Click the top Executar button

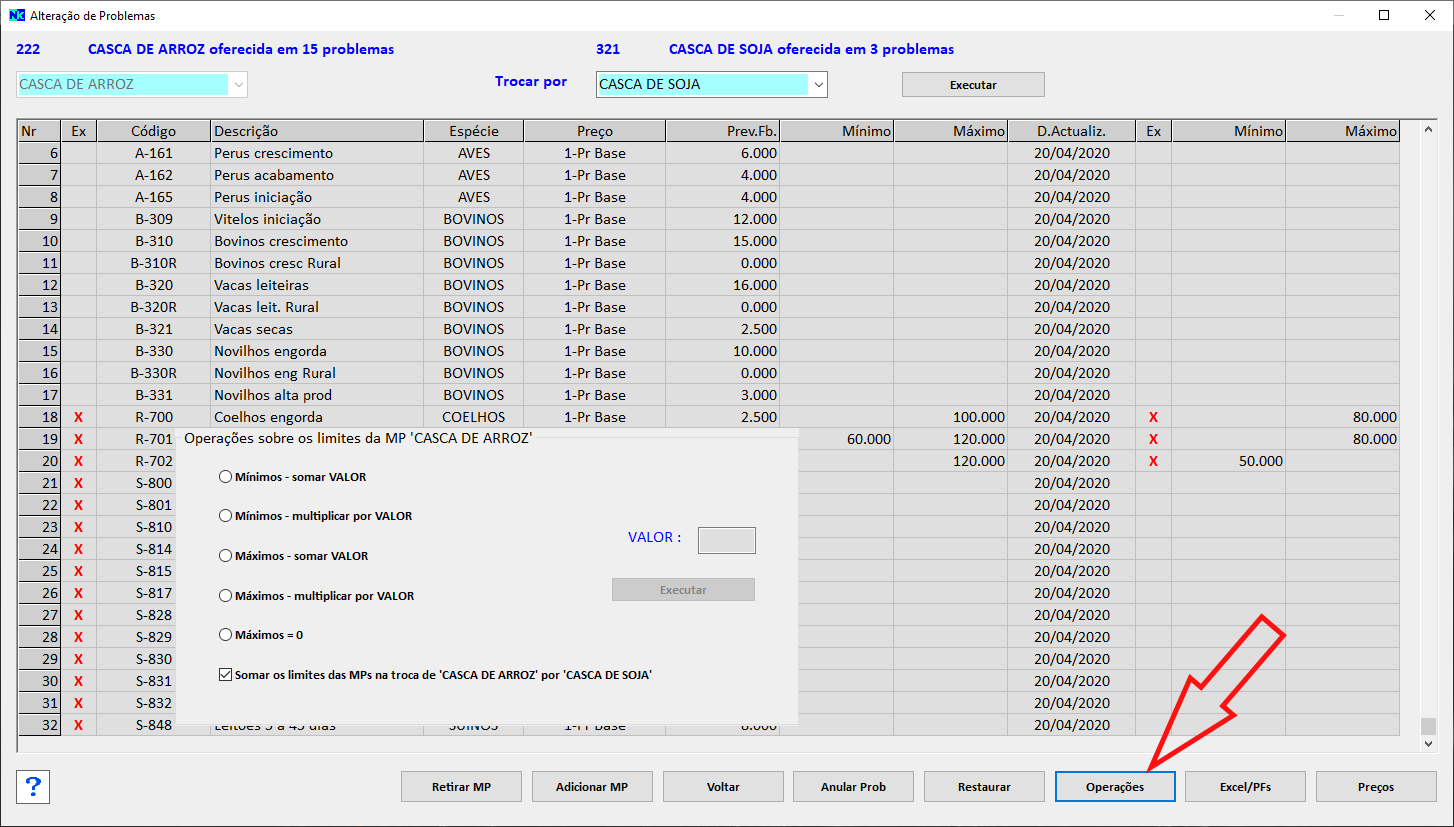pos(972,85)
